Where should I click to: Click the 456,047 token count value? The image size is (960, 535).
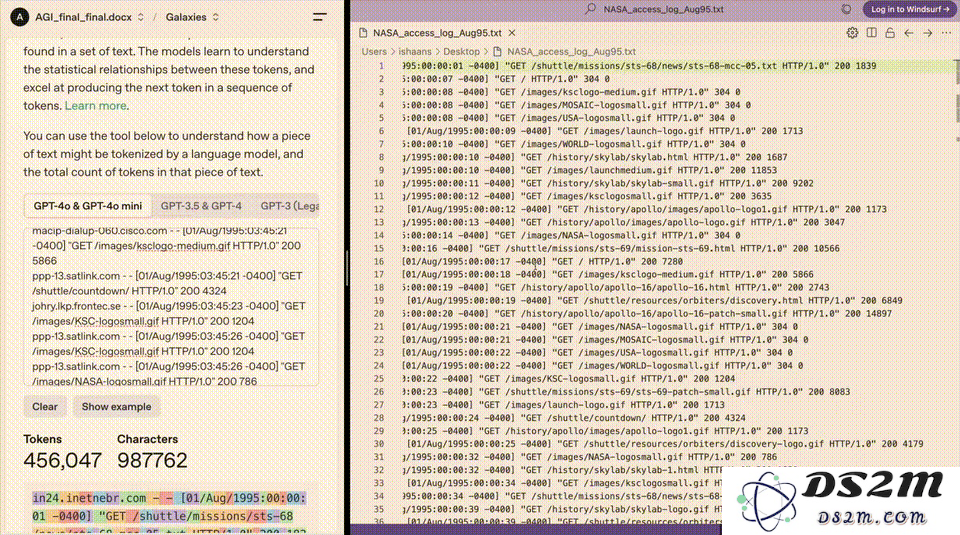tap(62, 460)
